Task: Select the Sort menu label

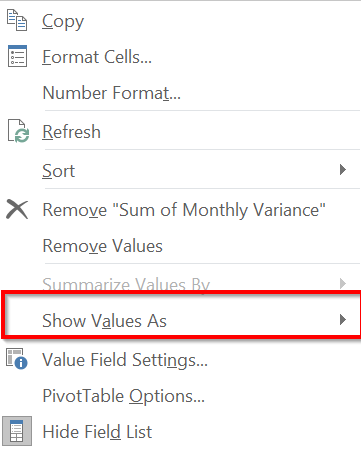Action: tap(59, 171)
